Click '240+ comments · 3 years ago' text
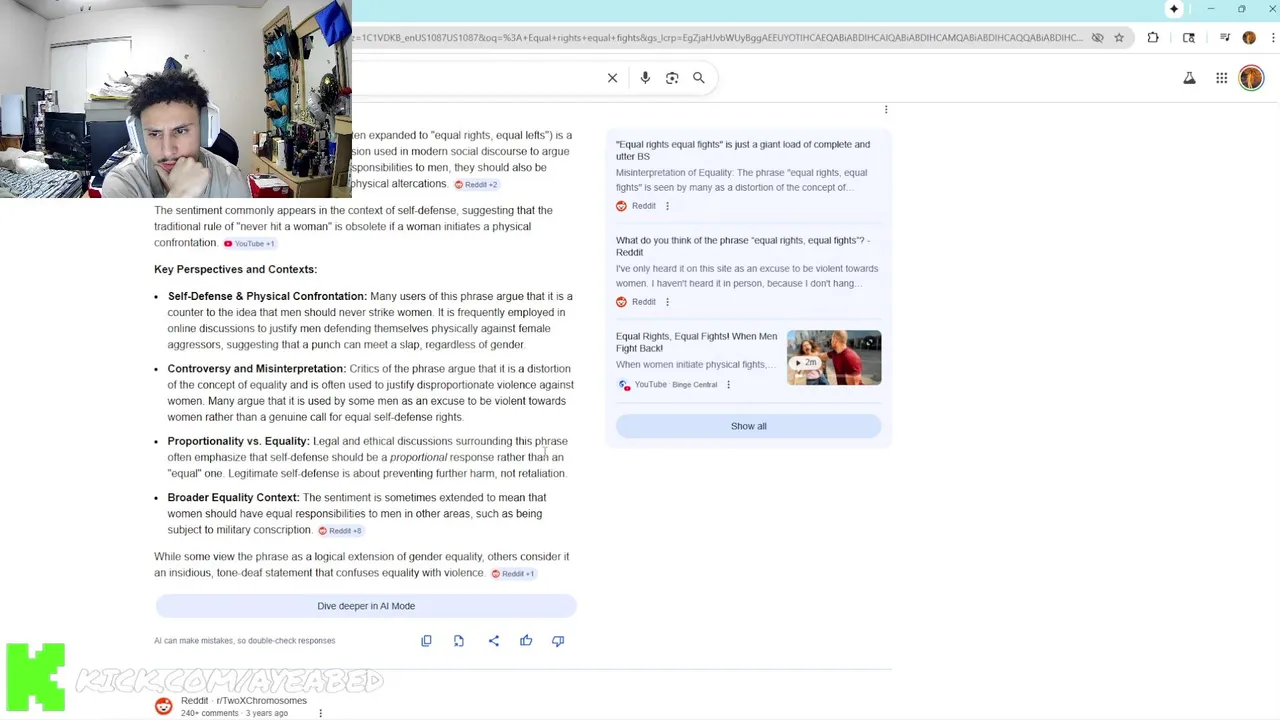The image size is (1280, 720). point(234,714)
